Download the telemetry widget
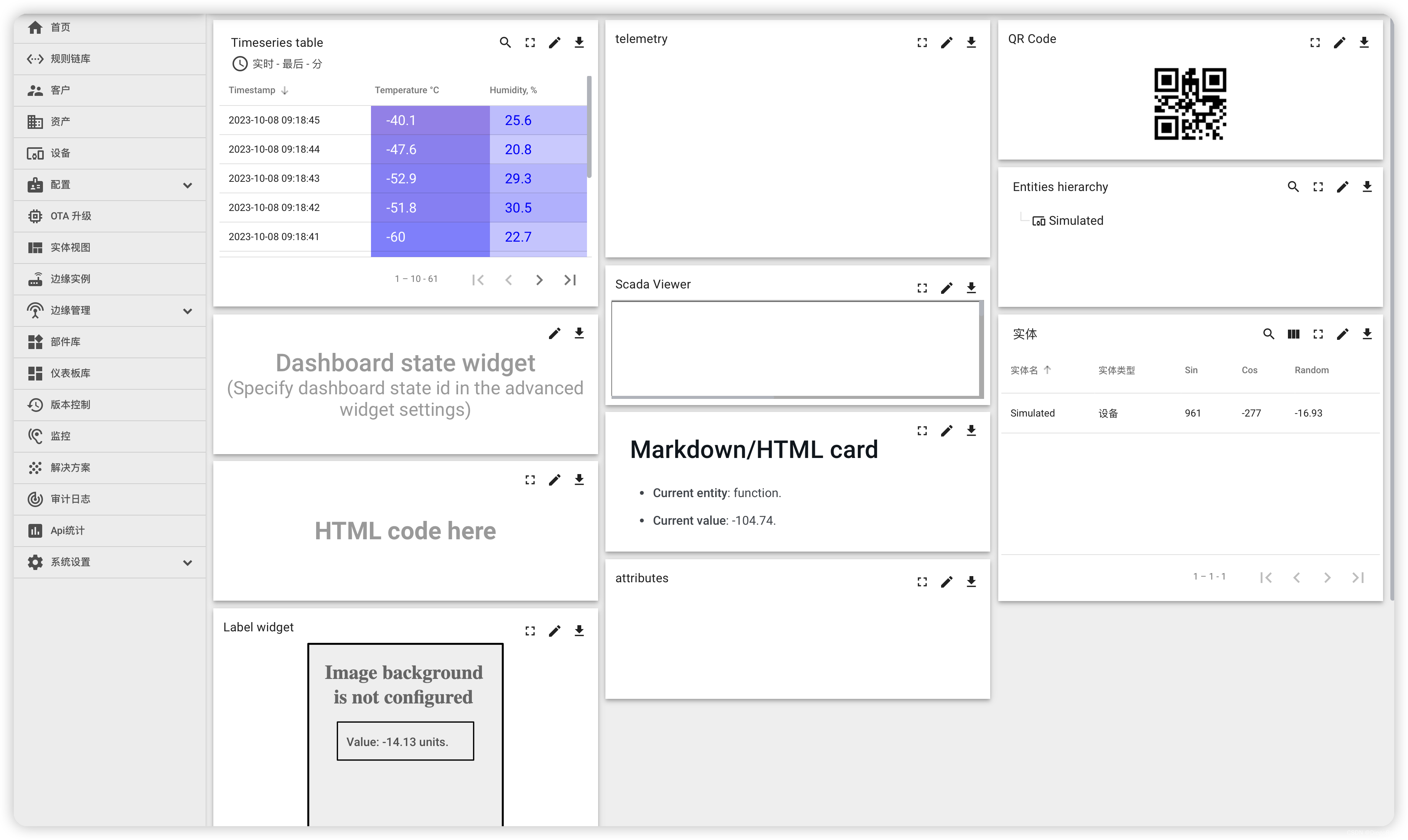This screenshot has height=840, width=1408. 971,43
